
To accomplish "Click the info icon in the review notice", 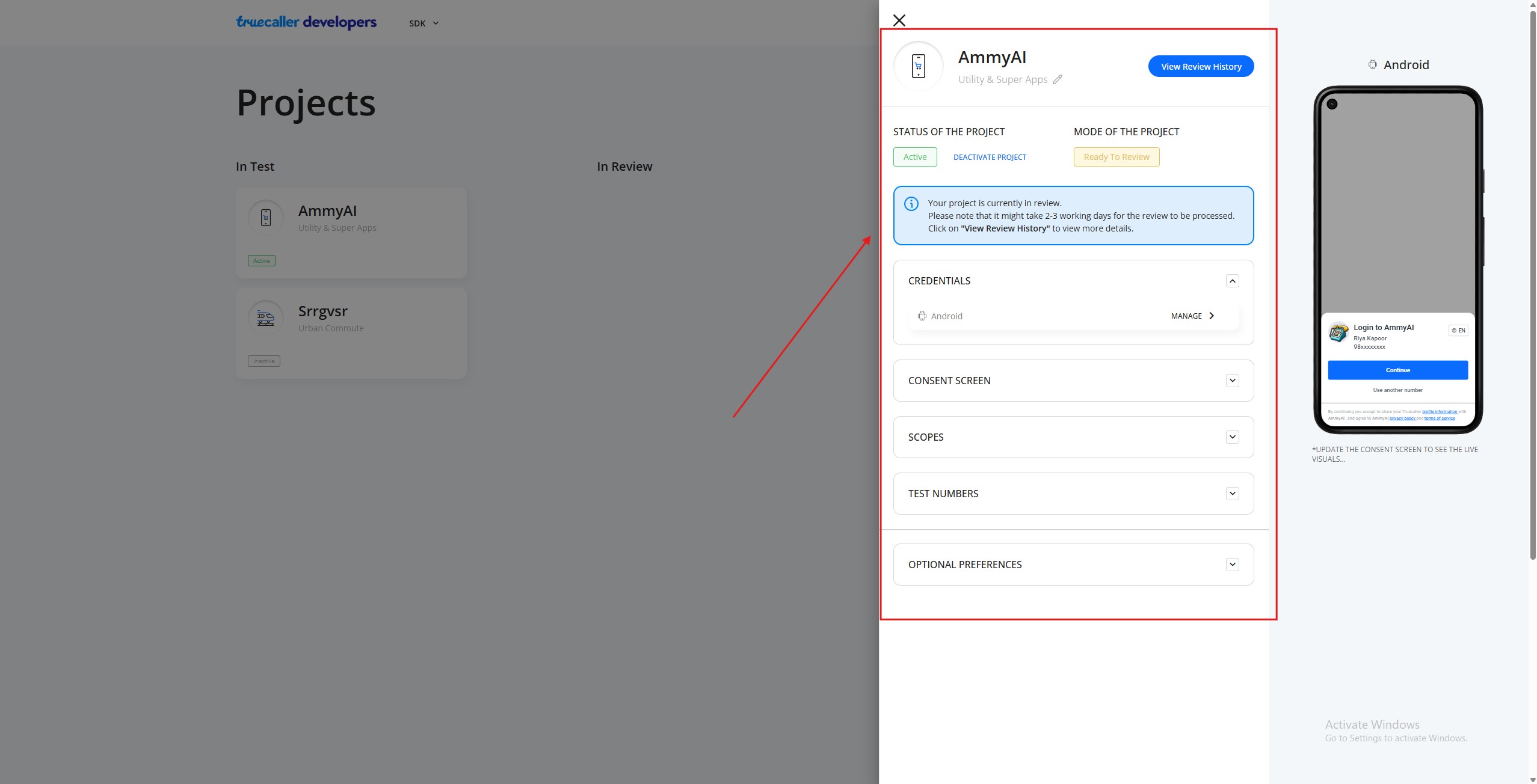I will coord(911,204).
